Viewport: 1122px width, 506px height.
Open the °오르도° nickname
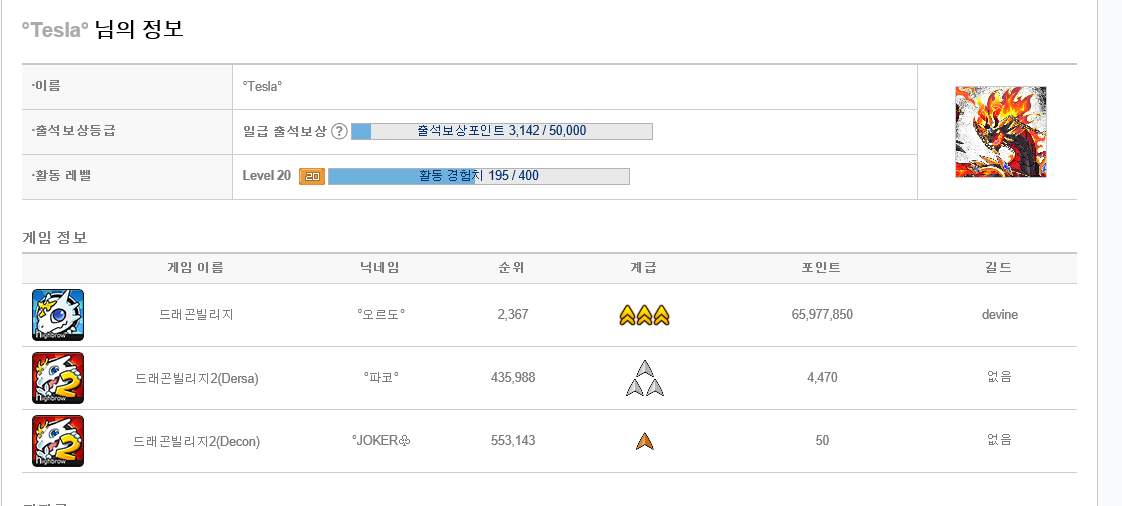pos(381,315)
